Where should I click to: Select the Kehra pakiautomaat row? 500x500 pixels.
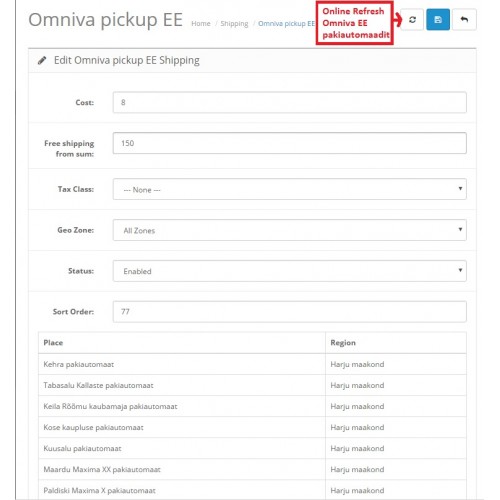pos(252,364)
